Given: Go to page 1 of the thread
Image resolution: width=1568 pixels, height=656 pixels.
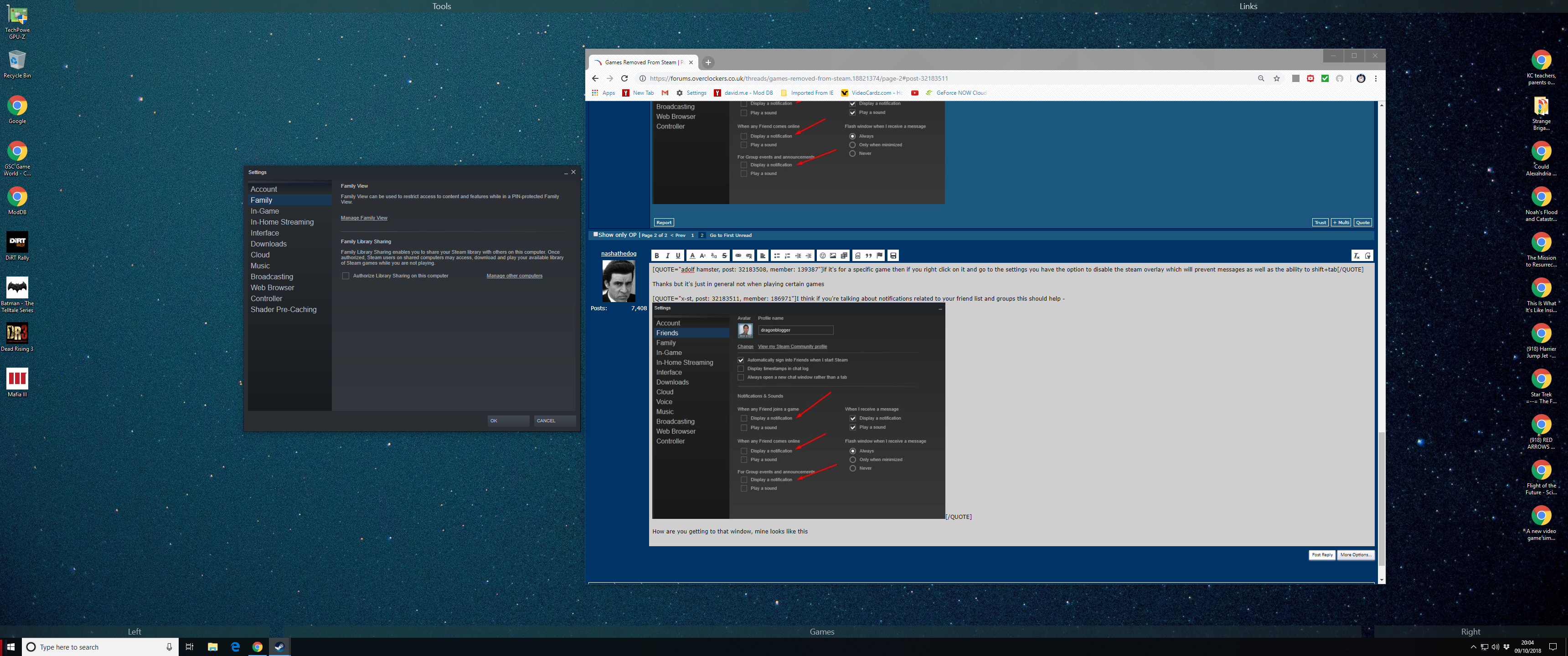Looking at the screenshot, I should (x=692, y=235).
